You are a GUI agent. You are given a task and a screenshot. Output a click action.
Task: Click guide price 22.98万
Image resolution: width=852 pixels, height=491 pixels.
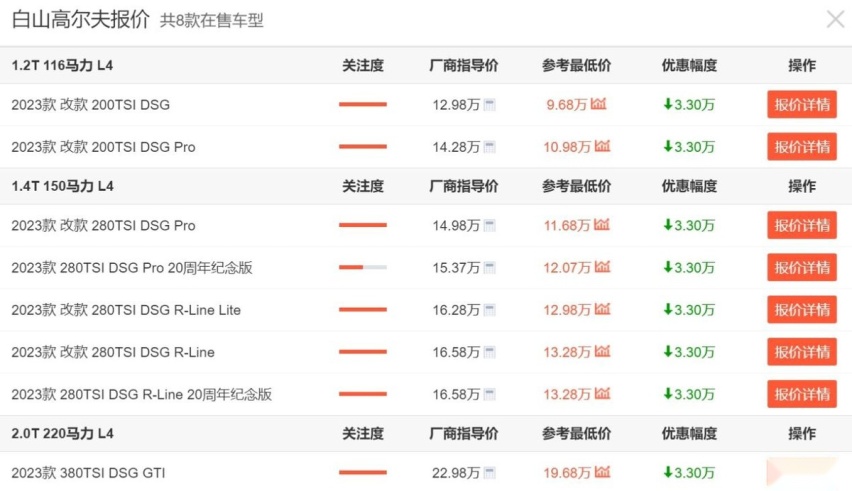(456, 473)
